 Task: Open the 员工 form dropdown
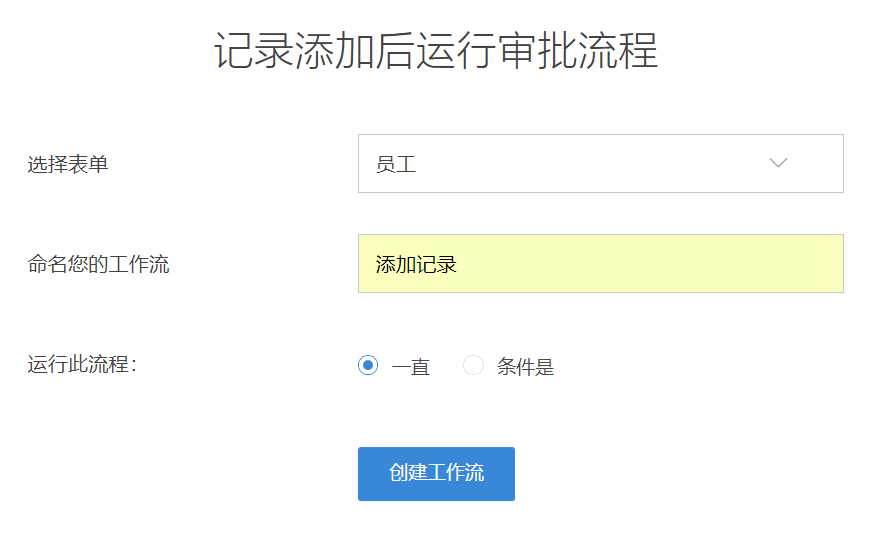600,164
